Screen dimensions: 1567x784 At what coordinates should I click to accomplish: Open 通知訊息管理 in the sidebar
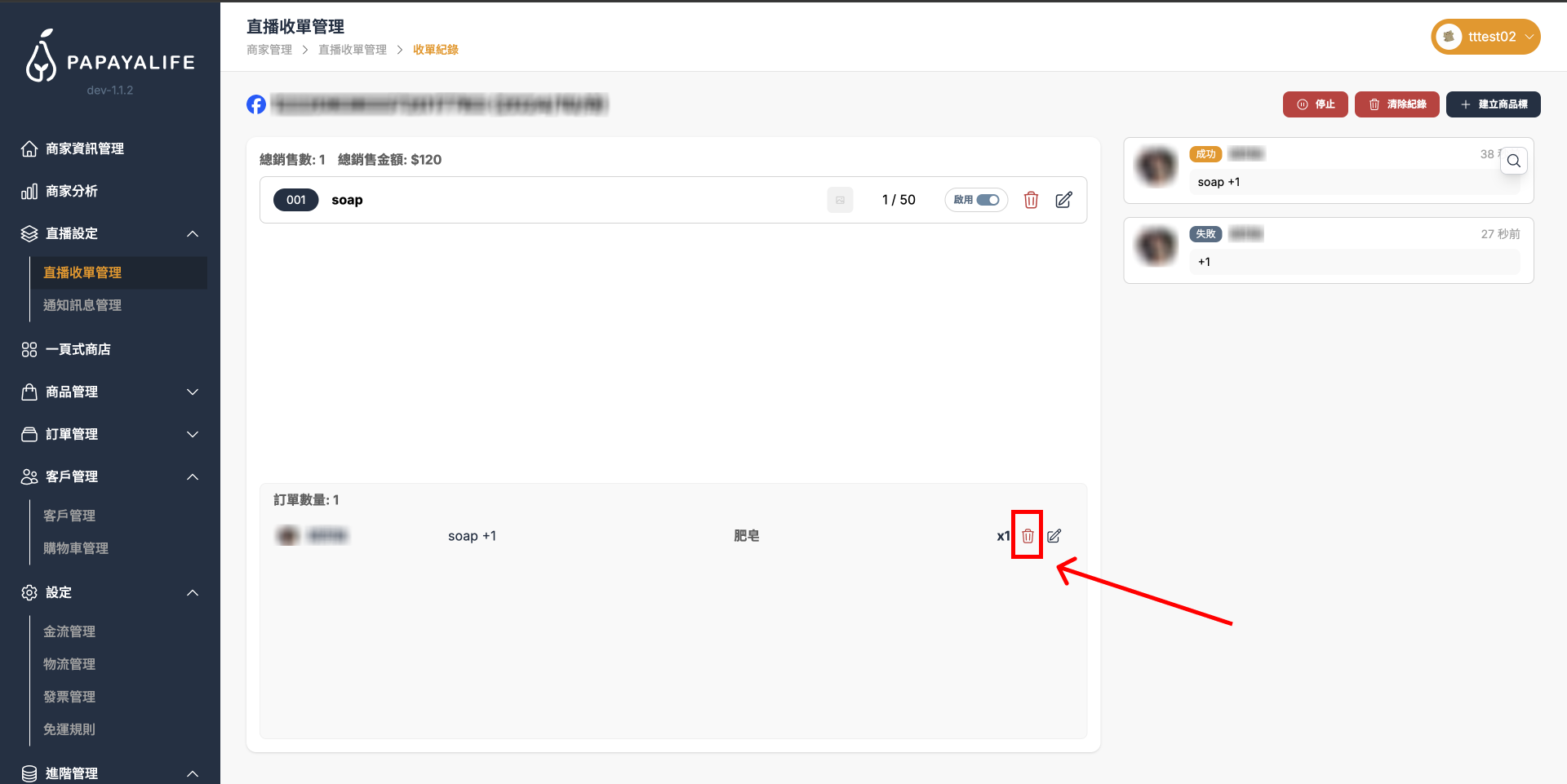[82, 305]
